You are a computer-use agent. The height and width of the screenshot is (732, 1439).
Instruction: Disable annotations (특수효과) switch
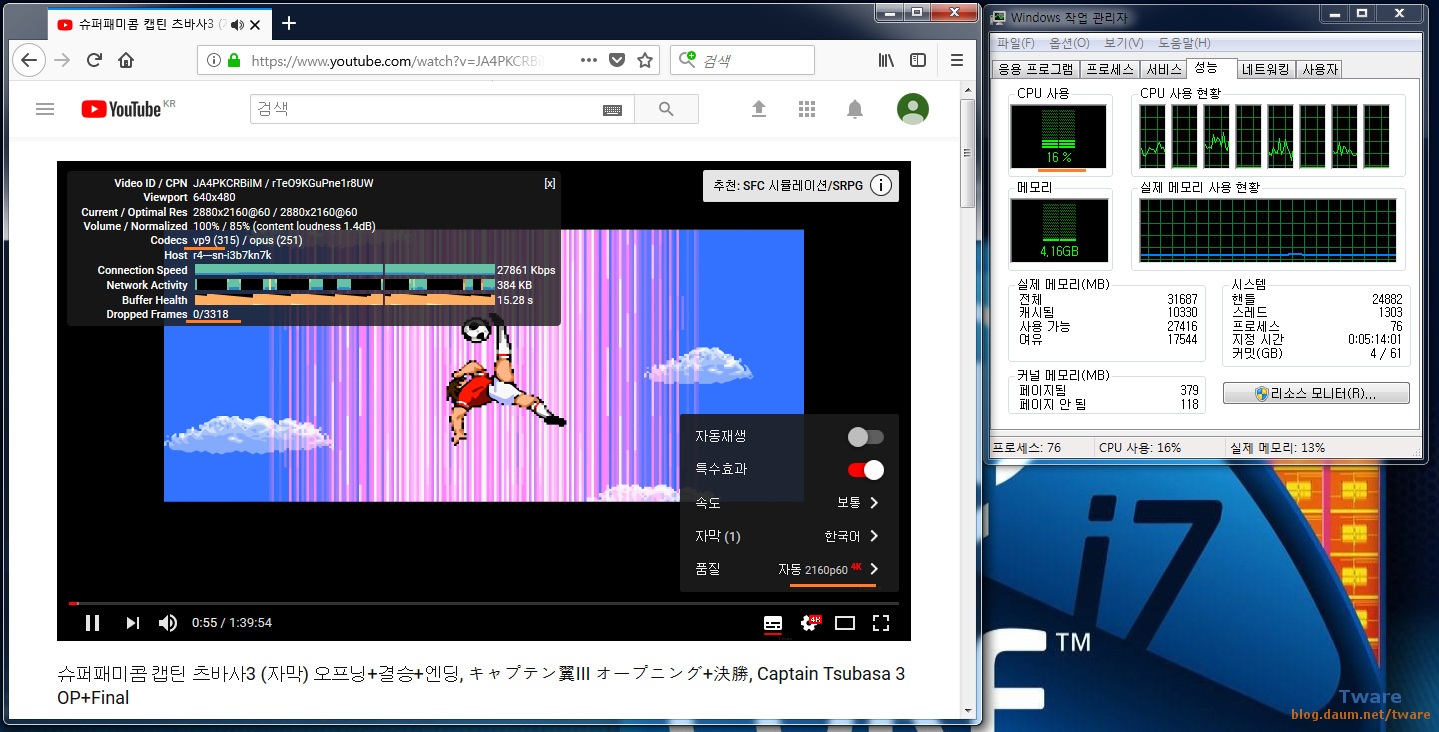point(866,470)
